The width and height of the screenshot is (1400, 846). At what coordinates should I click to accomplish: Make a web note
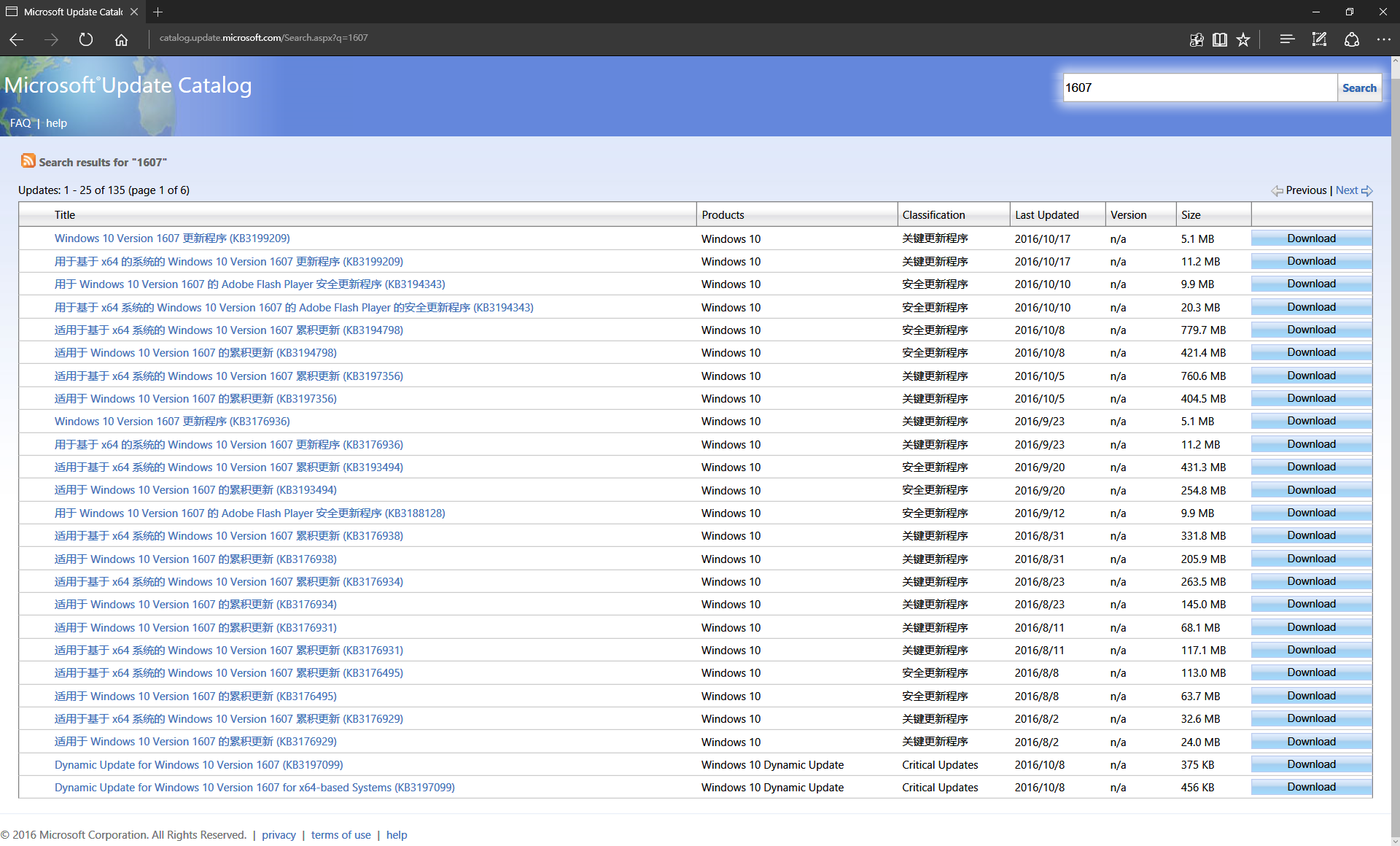(1319, 39)
